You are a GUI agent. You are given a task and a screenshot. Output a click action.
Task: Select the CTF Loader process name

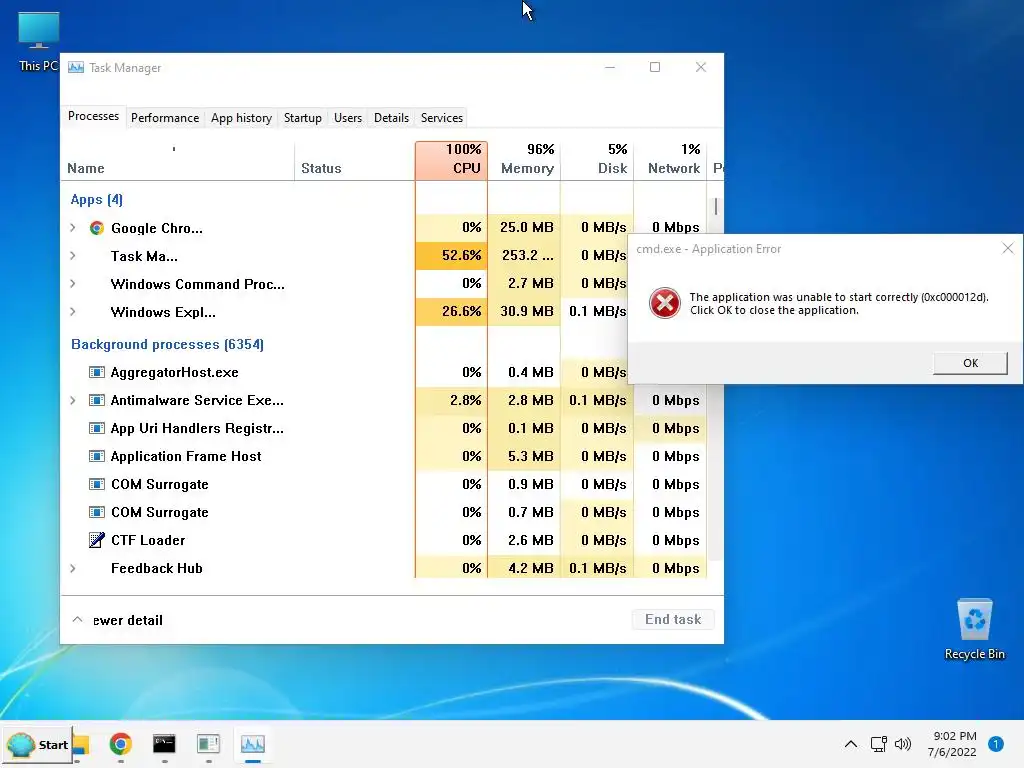pos(148,540)
